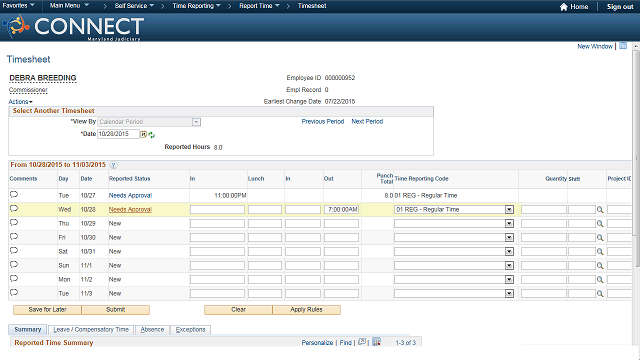Screen dimensions: 640x360
Task: Click the green refresh icon beside Date
Action: (x=151, y=135)
